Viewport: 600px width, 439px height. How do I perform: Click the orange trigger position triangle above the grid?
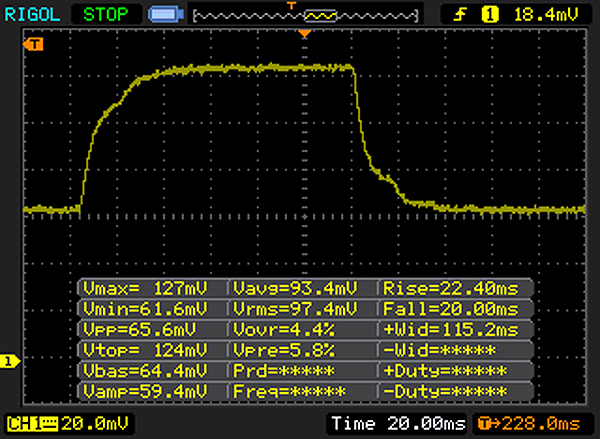306,35
